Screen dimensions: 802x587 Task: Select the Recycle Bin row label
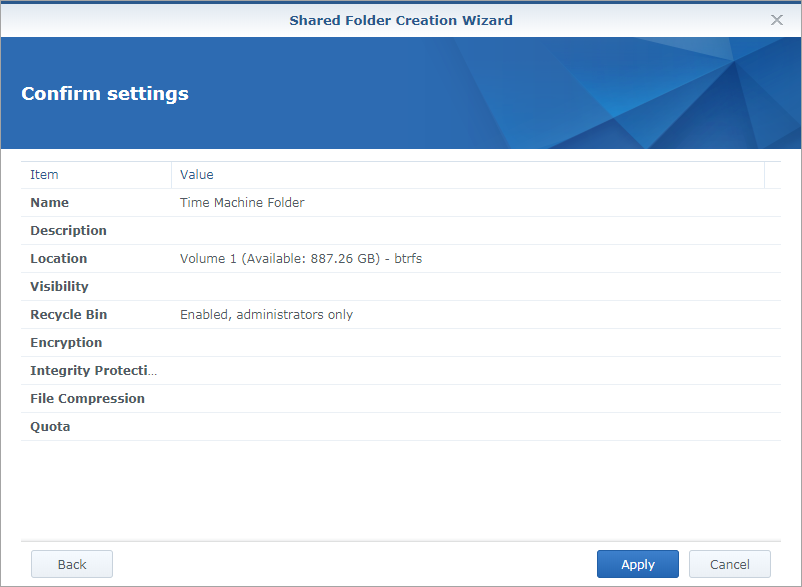[x=69, y=314]
